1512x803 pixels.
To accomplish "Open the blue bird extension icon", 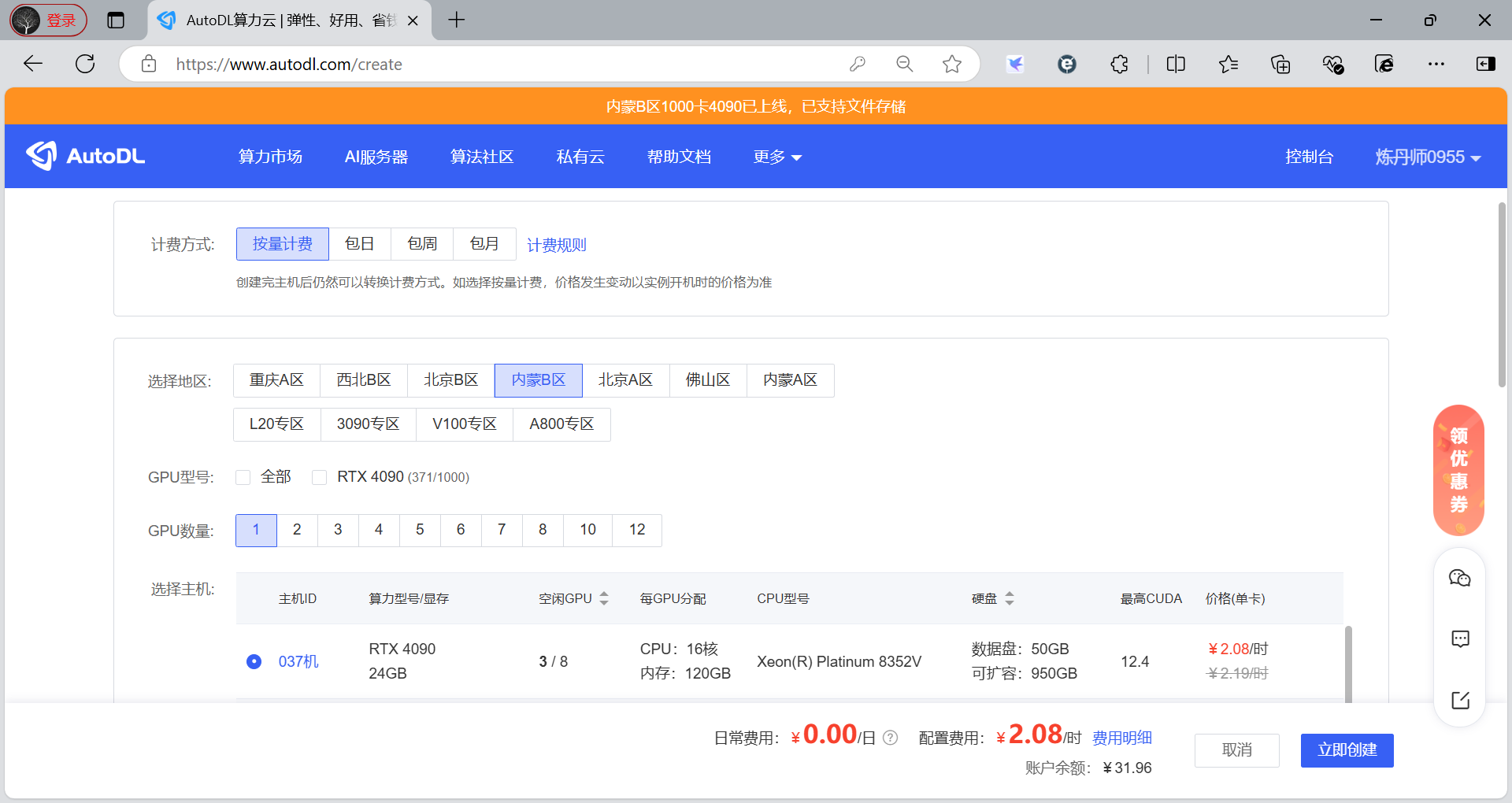I will tap(1015, 64).
